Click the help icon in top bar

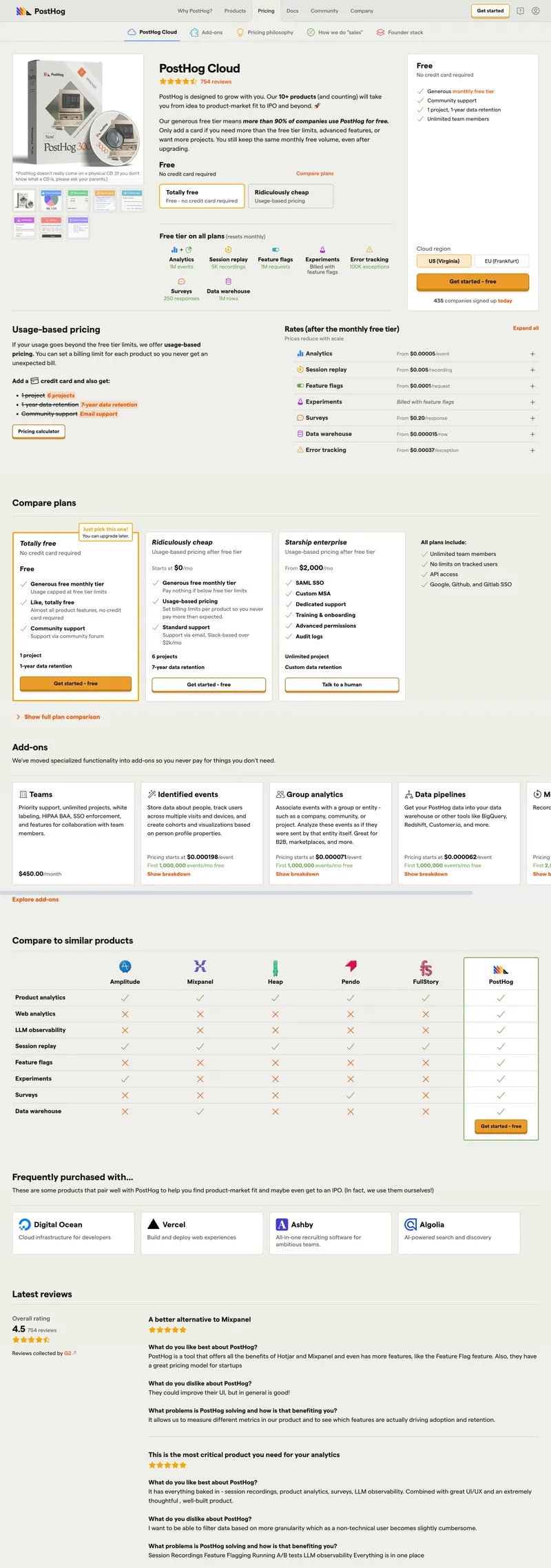(520, 11)
